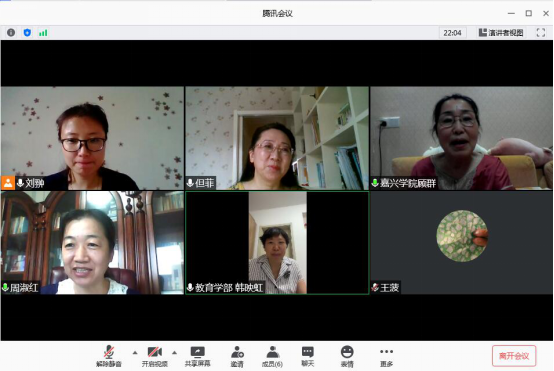Open the members list (成员(6))

(272, 357)
